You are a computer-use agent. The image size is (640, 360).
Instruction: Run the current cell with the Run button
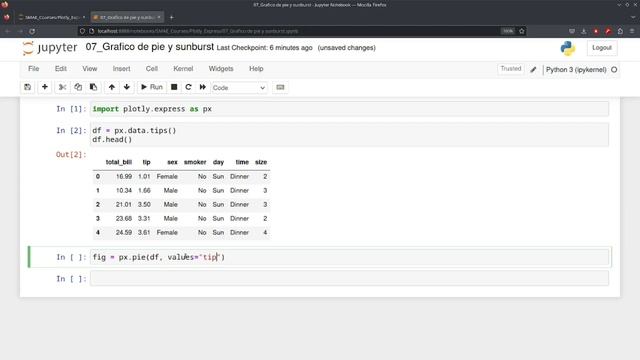pos(151,87)
